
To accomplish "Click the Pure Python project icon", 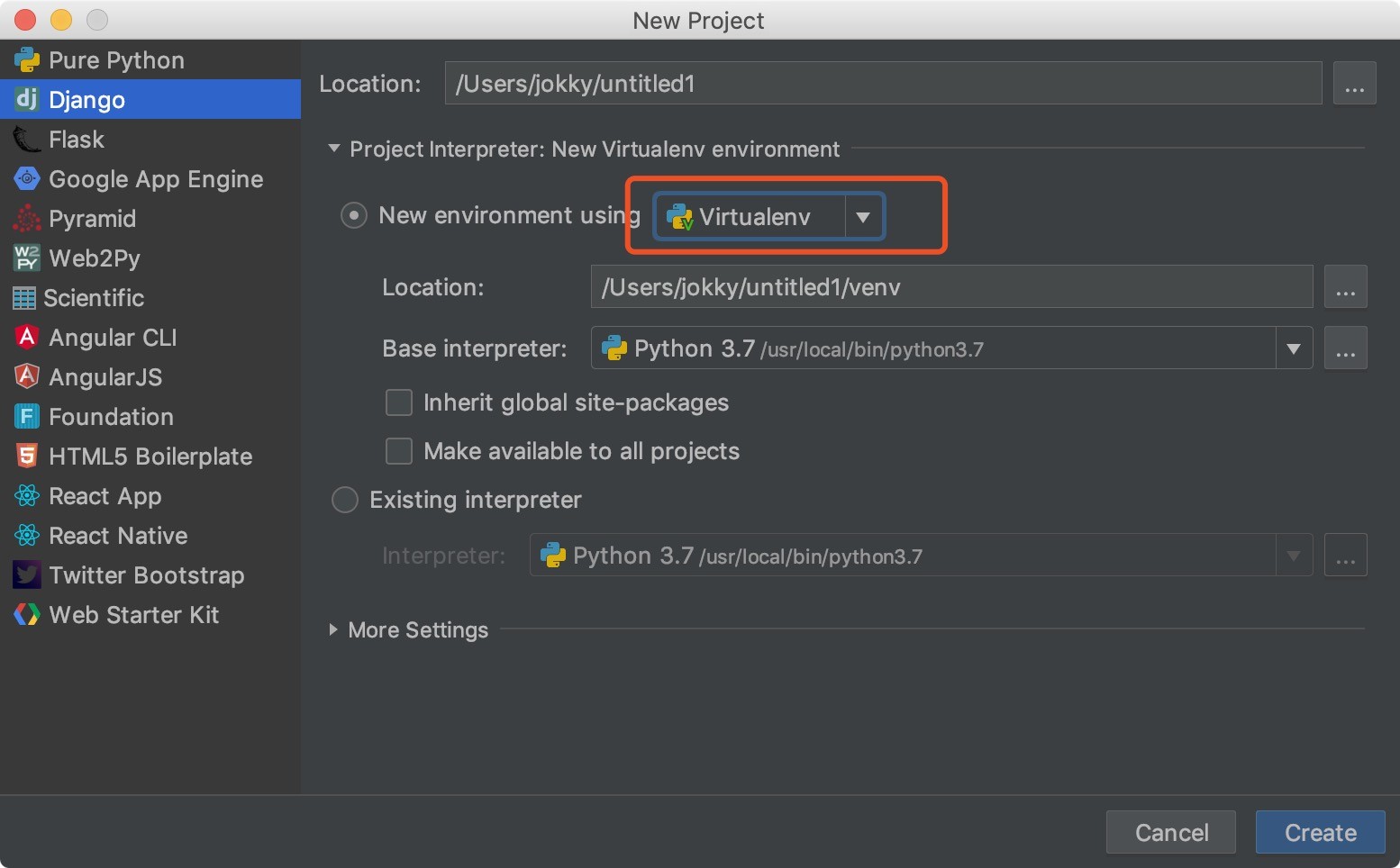I will [27, 60].
